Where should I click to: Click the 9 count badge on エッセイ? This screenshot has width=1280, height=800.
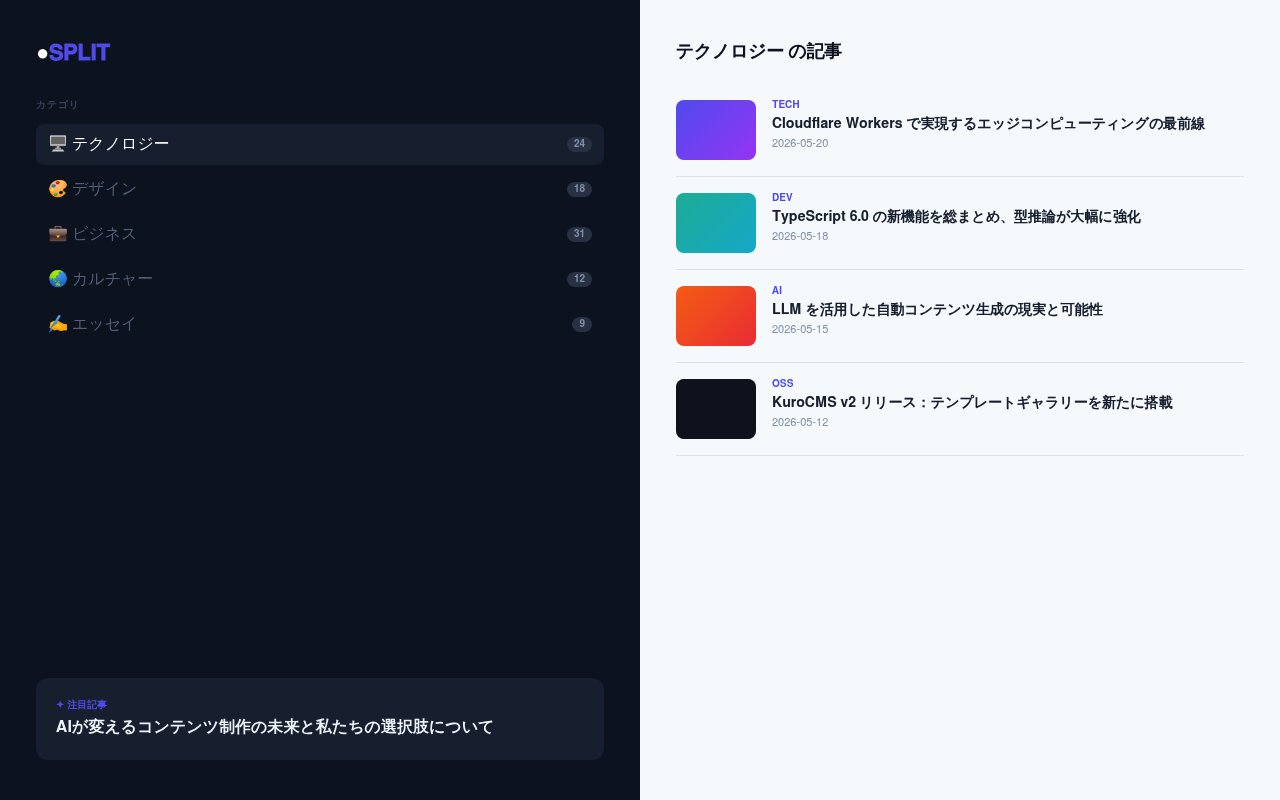[x=582, y=324]
